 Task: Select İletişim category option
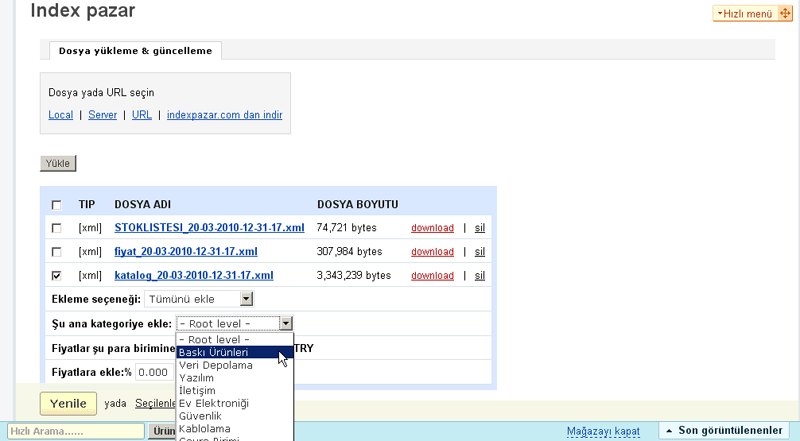[x=235, y=391]
